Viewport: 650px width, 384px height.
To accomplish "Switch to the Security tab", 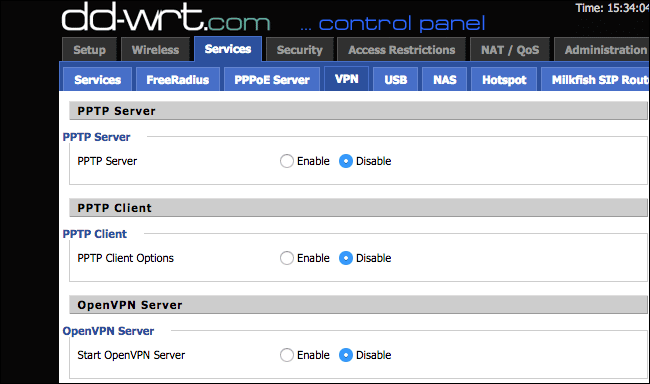I will click(300, 50).
